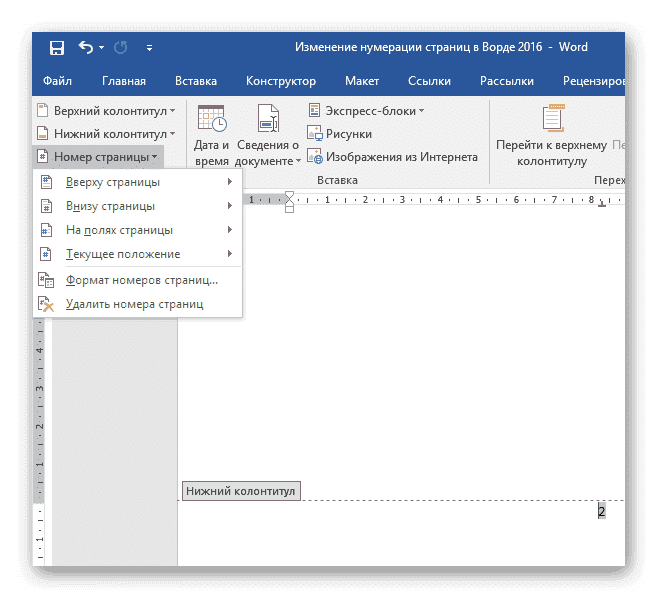
Task: Select Вверху страницы menu entry
Action: 112,182
